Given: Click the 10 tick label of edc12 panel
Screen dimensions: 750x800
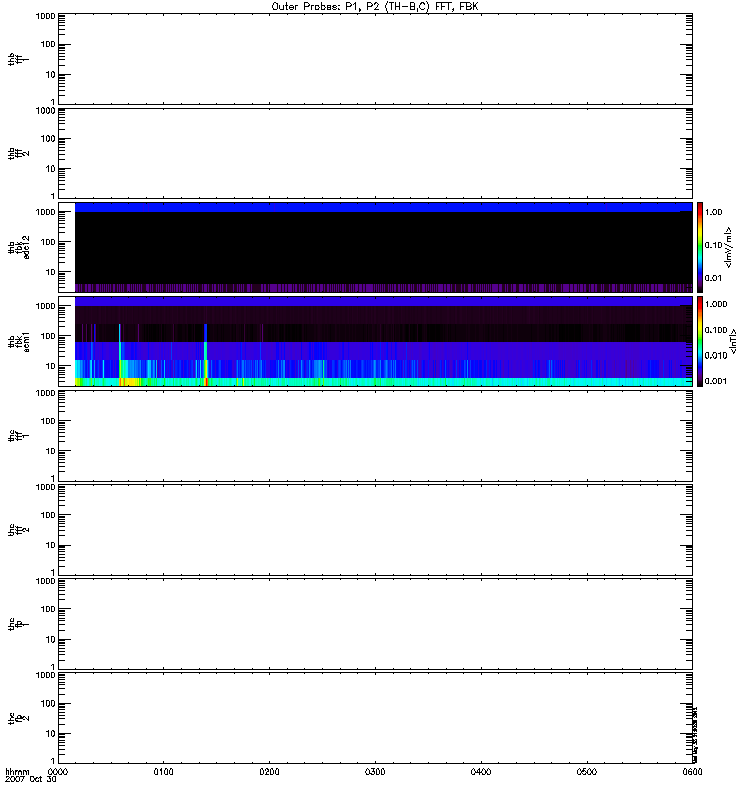Looking at the screenshot, I should (51, 272).
